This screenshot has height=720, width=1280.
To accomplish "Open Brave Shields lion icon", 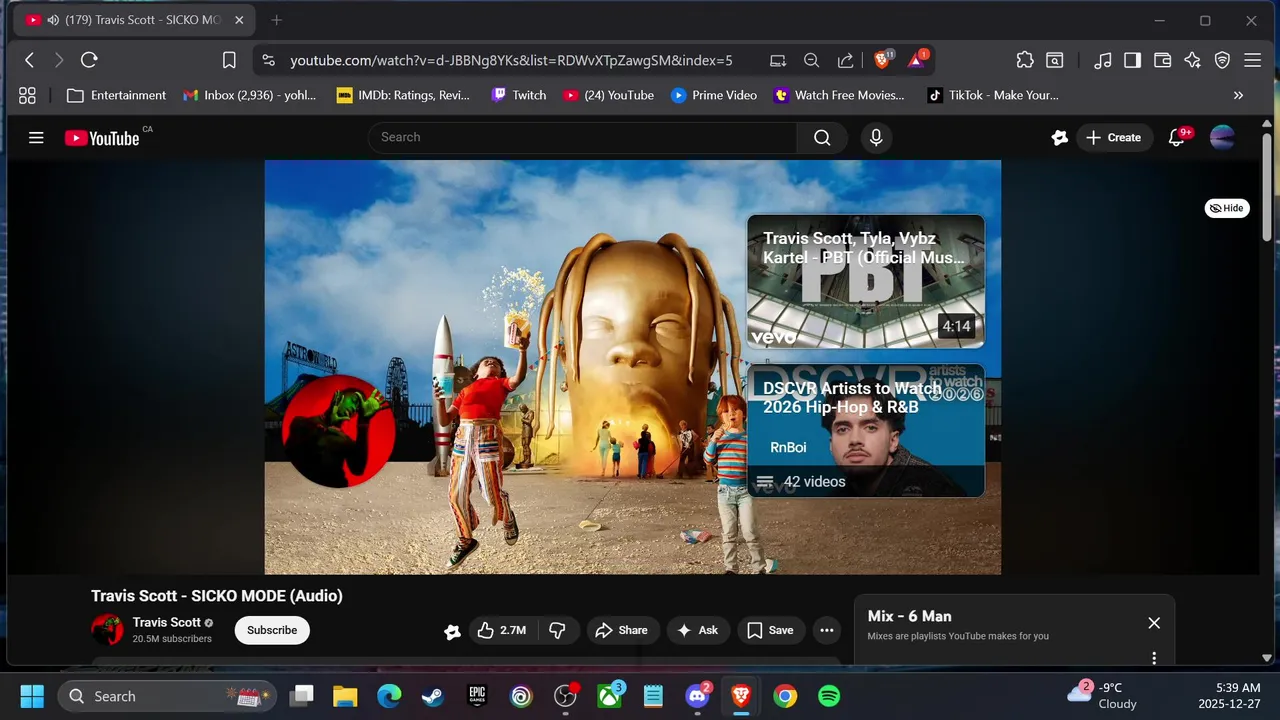I will (883, 60).
